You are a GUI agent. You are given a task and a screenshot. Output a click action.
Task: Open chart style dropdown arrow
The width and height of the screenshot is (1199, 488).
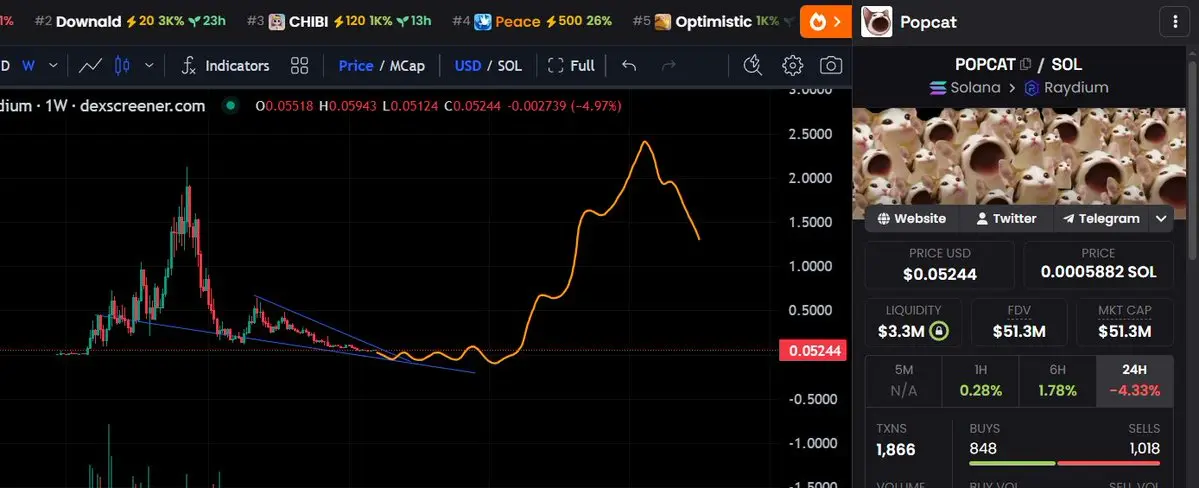tap(149, 66)
